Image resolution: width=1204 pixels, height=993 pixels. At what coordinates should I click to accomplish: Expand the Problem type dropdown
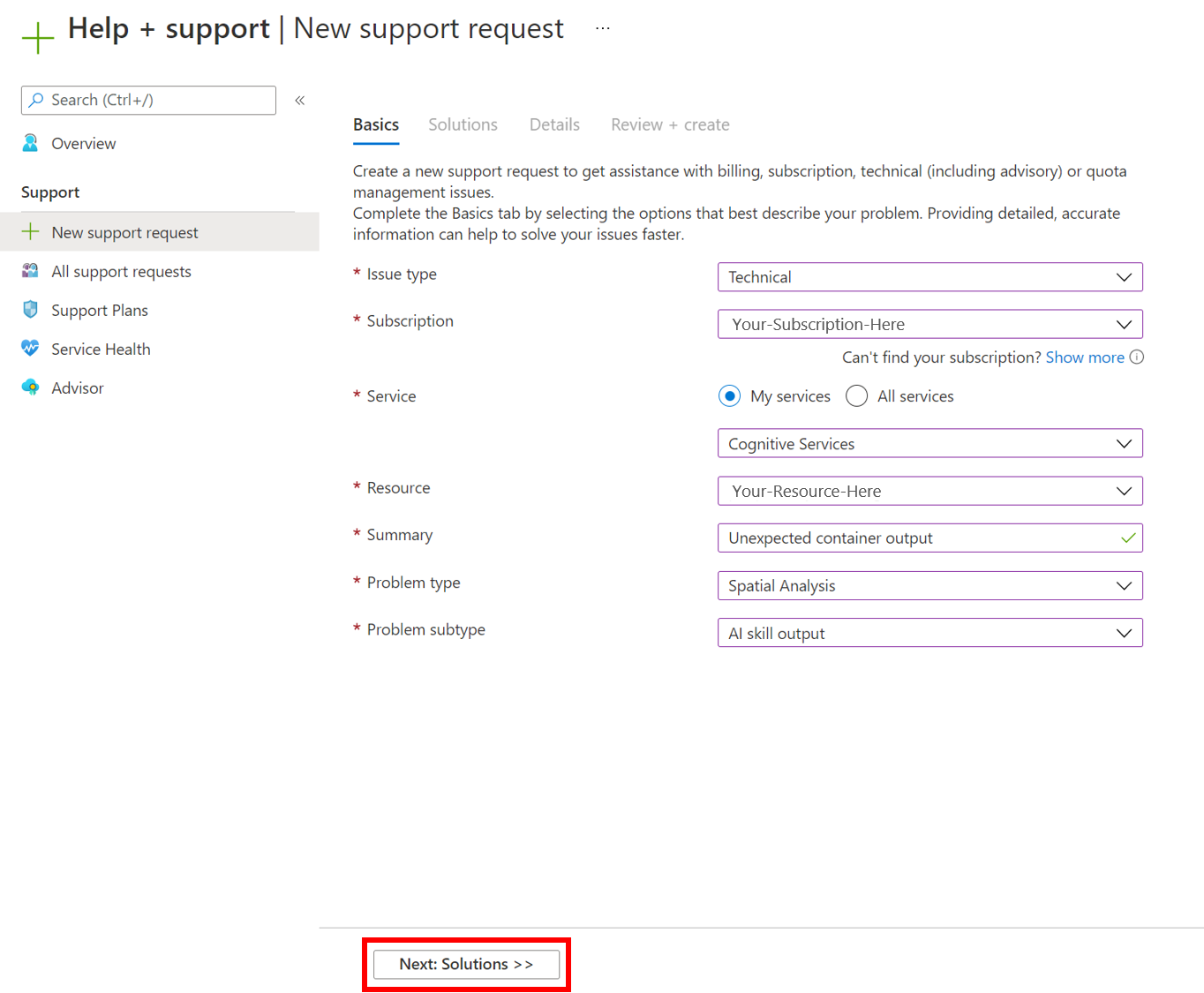(x=930, y=585)
